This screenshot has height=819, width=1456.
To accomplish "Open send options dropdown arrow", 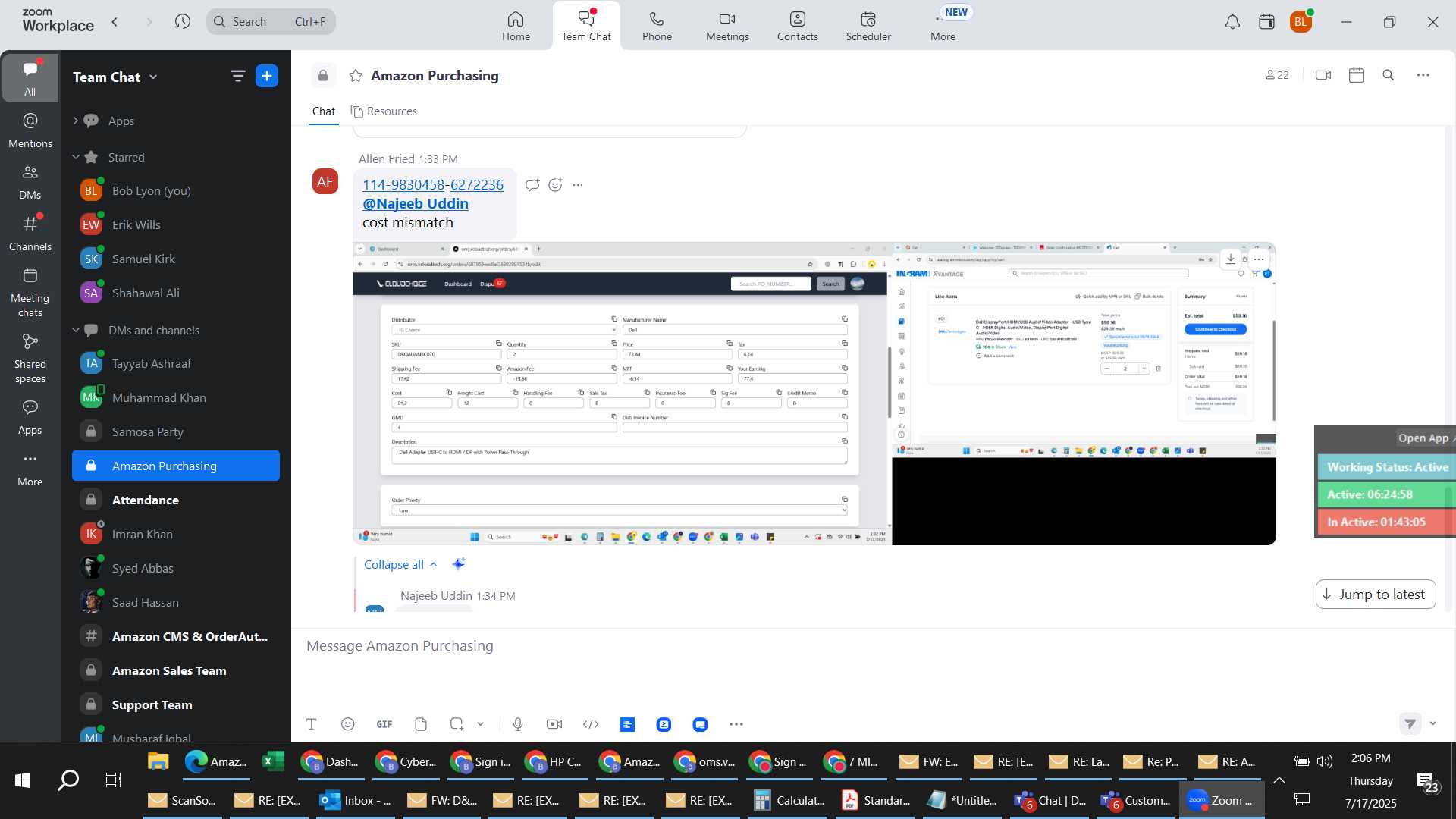I will [x=1432, y=723].
